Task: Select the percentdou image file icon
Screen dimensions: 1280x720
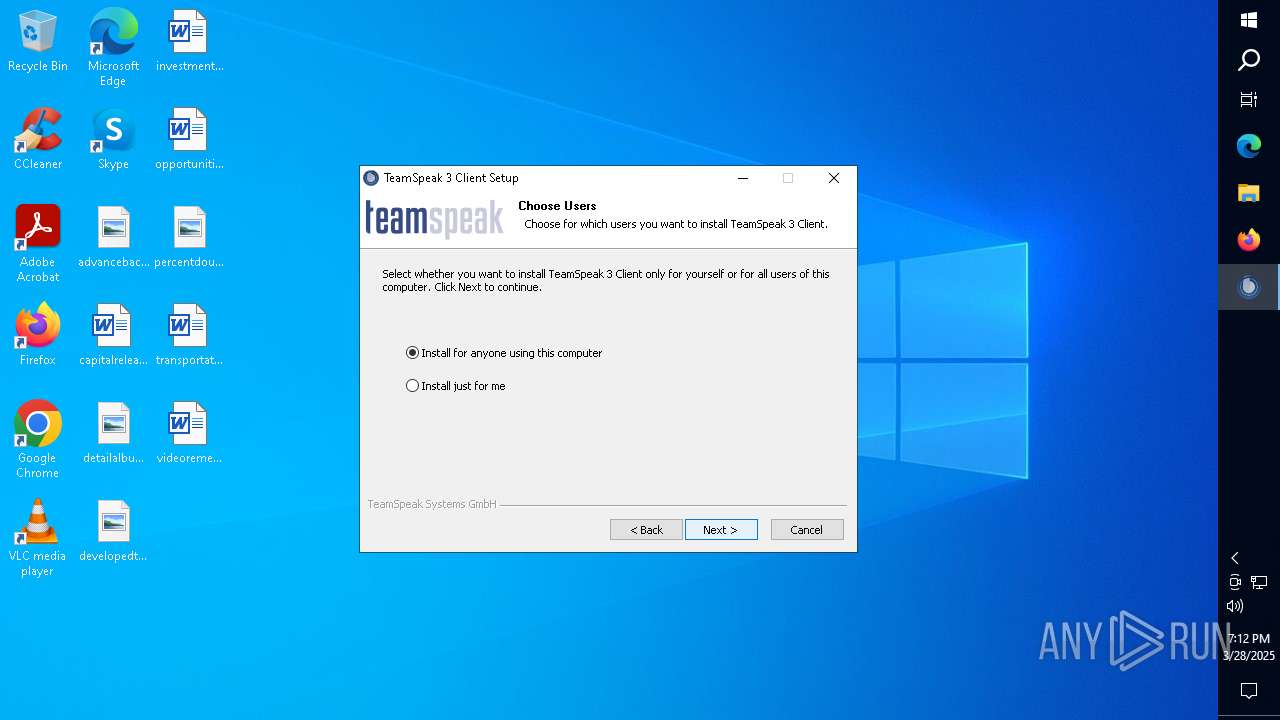Action: pyautogui.click(x=189, y=238)
